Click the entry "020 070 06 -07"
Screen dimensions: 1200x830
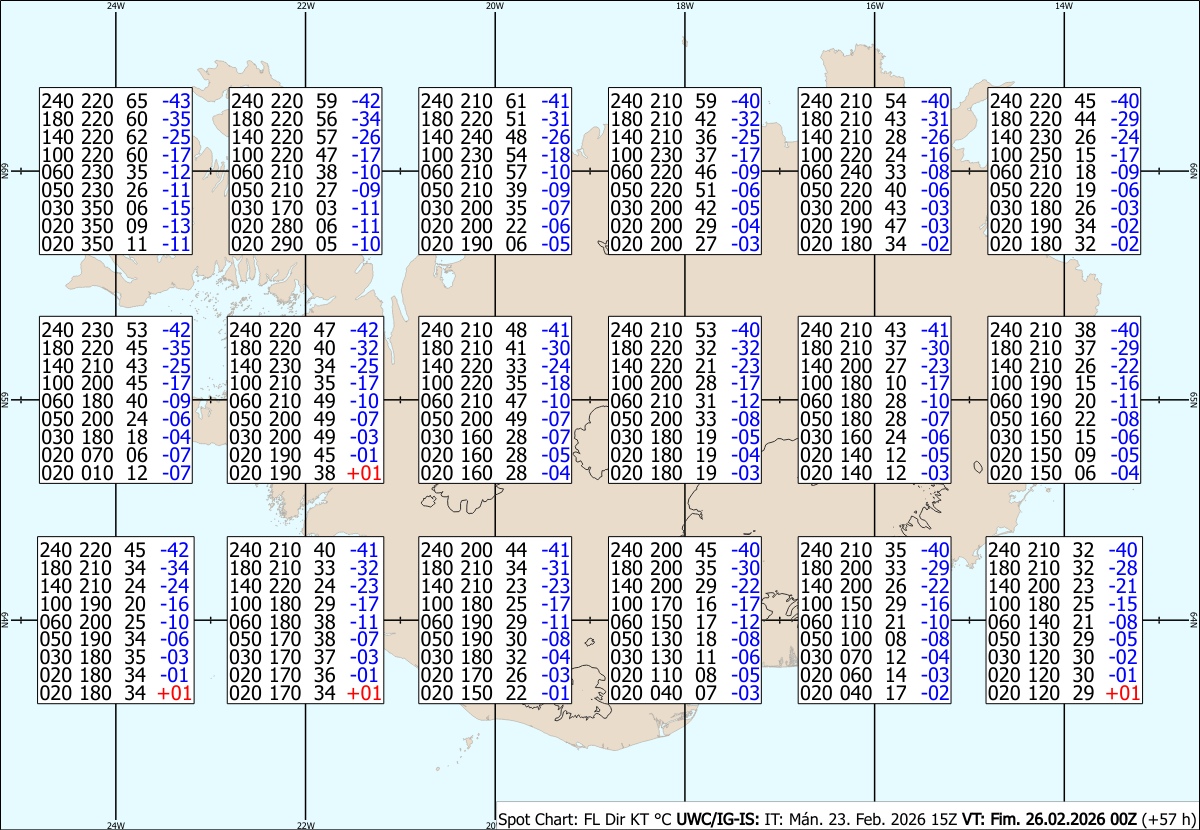[116, 455]
